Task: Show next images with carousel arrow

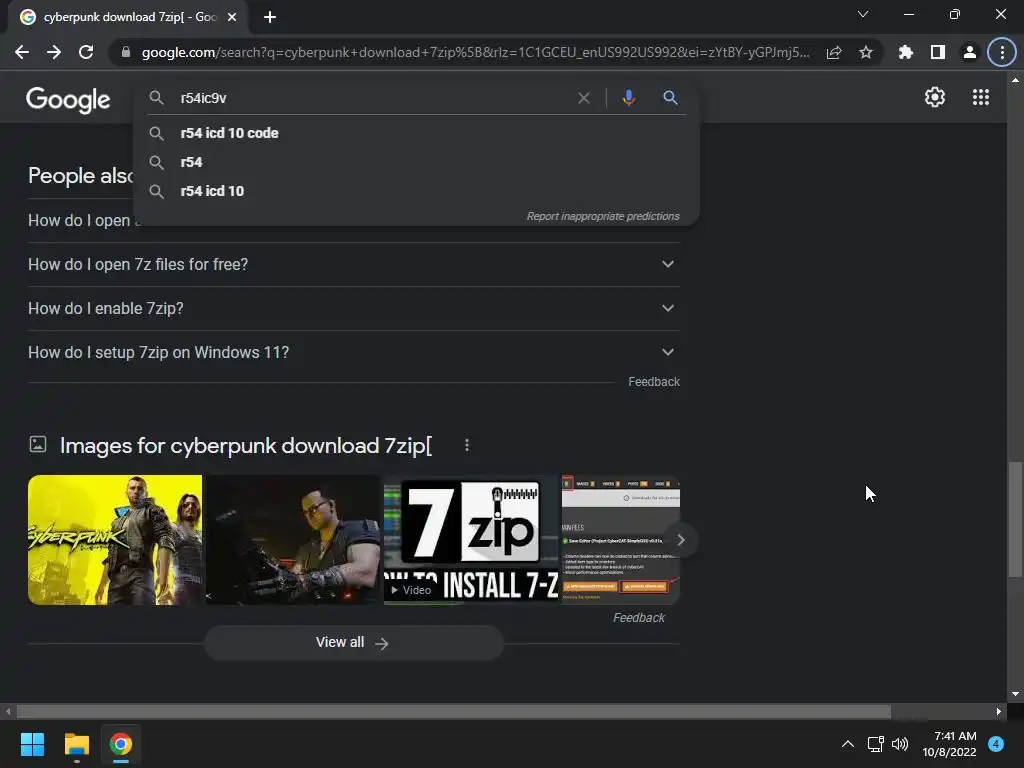Action: [x=680, y=540]
